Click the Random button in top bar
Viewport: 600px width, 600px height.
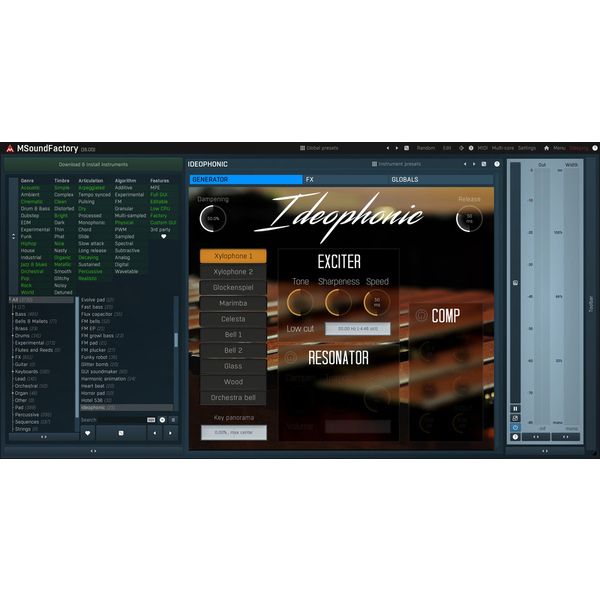tap(426, 148)
